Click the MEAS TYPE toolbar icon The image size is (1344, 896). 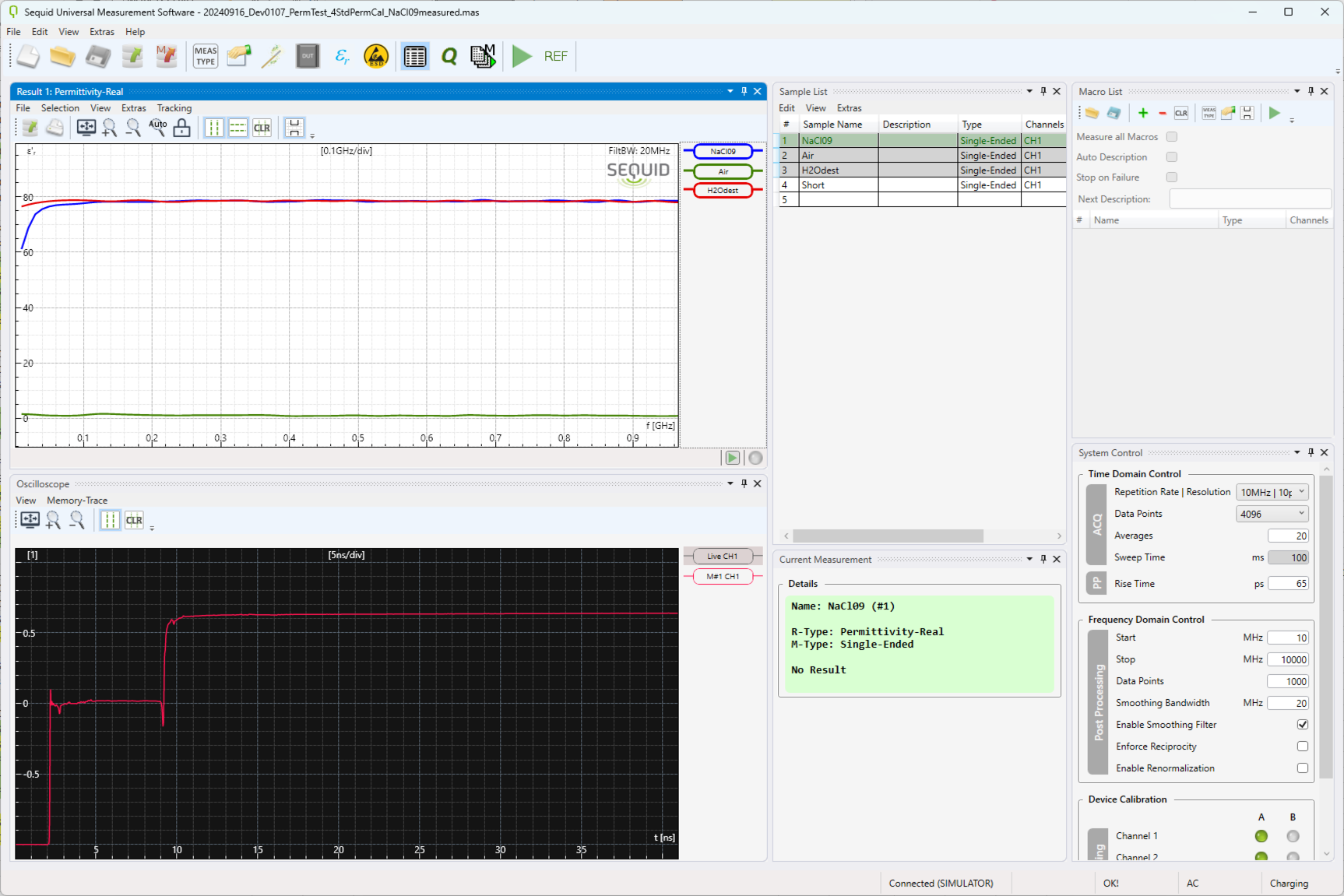206,56
